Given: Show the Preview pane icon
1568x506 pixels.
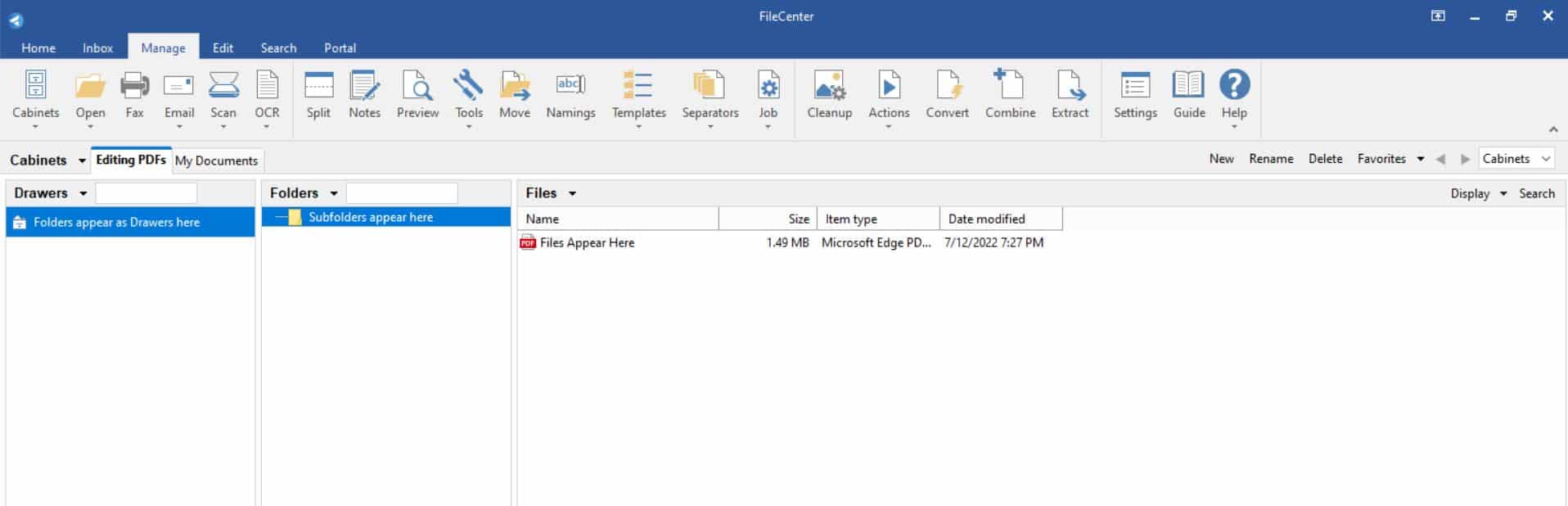Looking at the screenshot, I should click(x=417, y=85).
